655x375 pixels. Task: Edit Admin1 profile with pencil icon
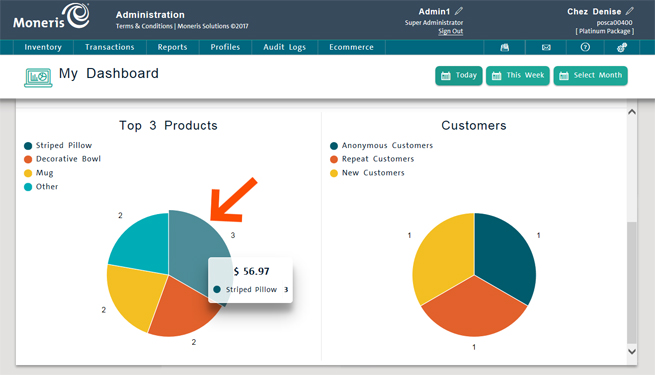[x=459, y=11]
